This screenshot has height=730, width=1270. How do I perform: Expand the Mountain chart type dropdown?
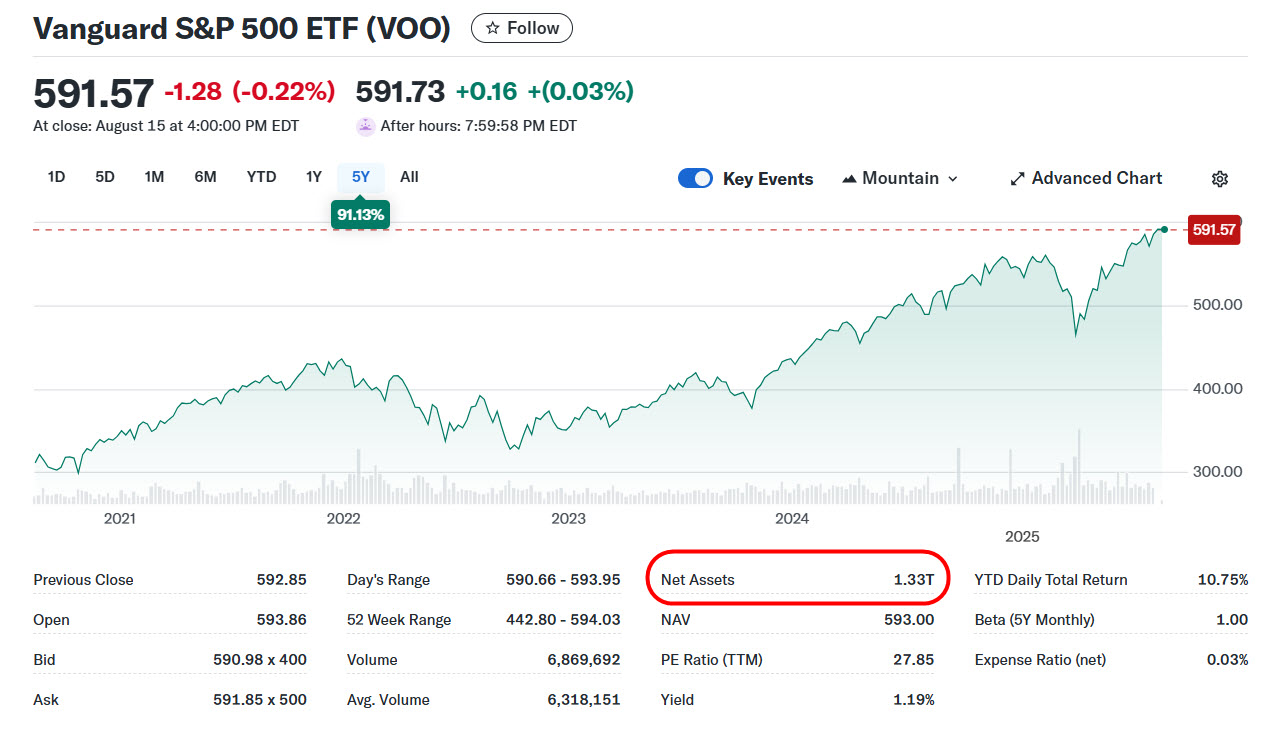tap(952, 179)
